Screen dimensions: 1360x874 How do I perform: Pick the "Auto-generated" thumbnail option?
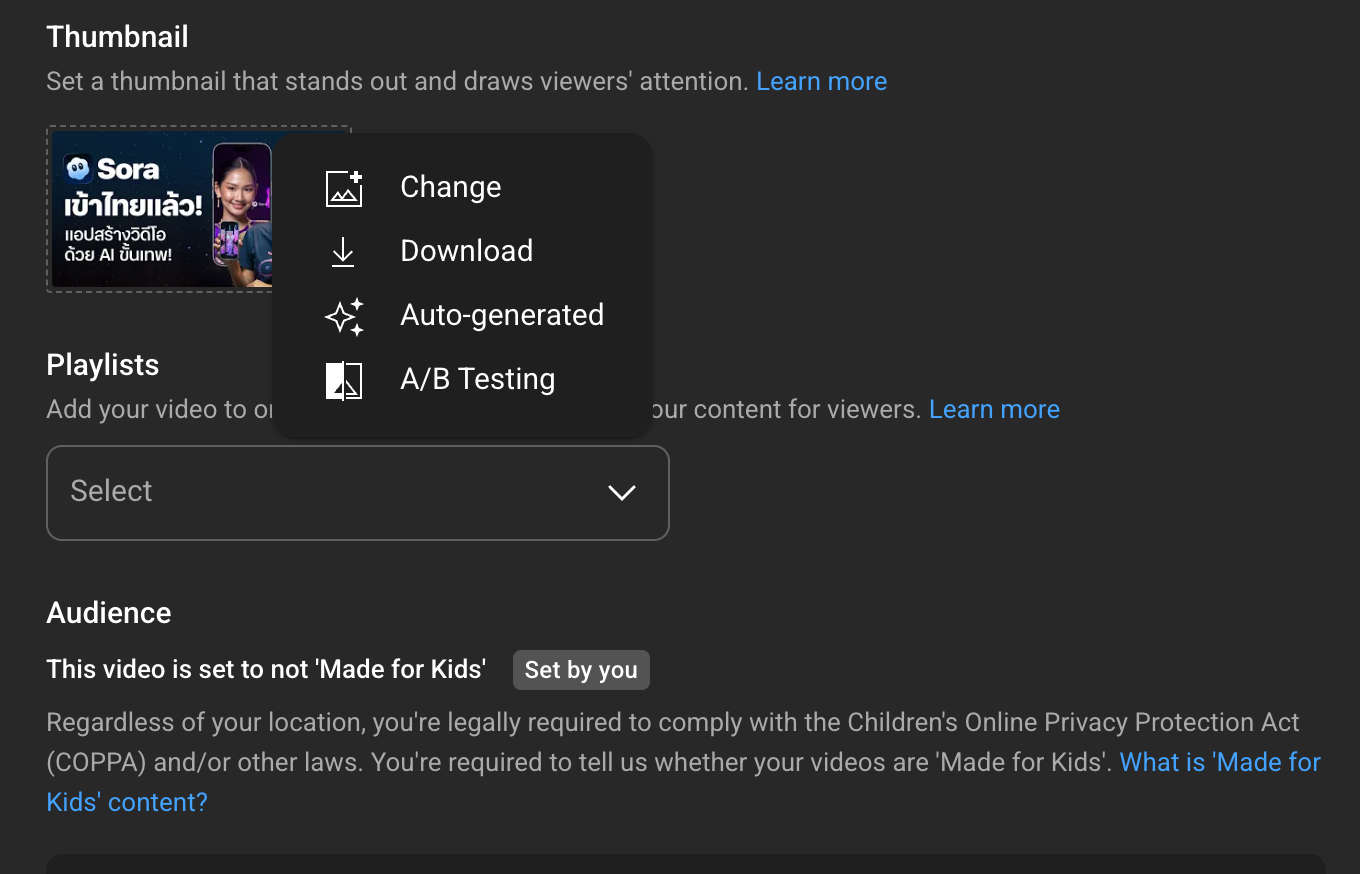pos(502,316)
